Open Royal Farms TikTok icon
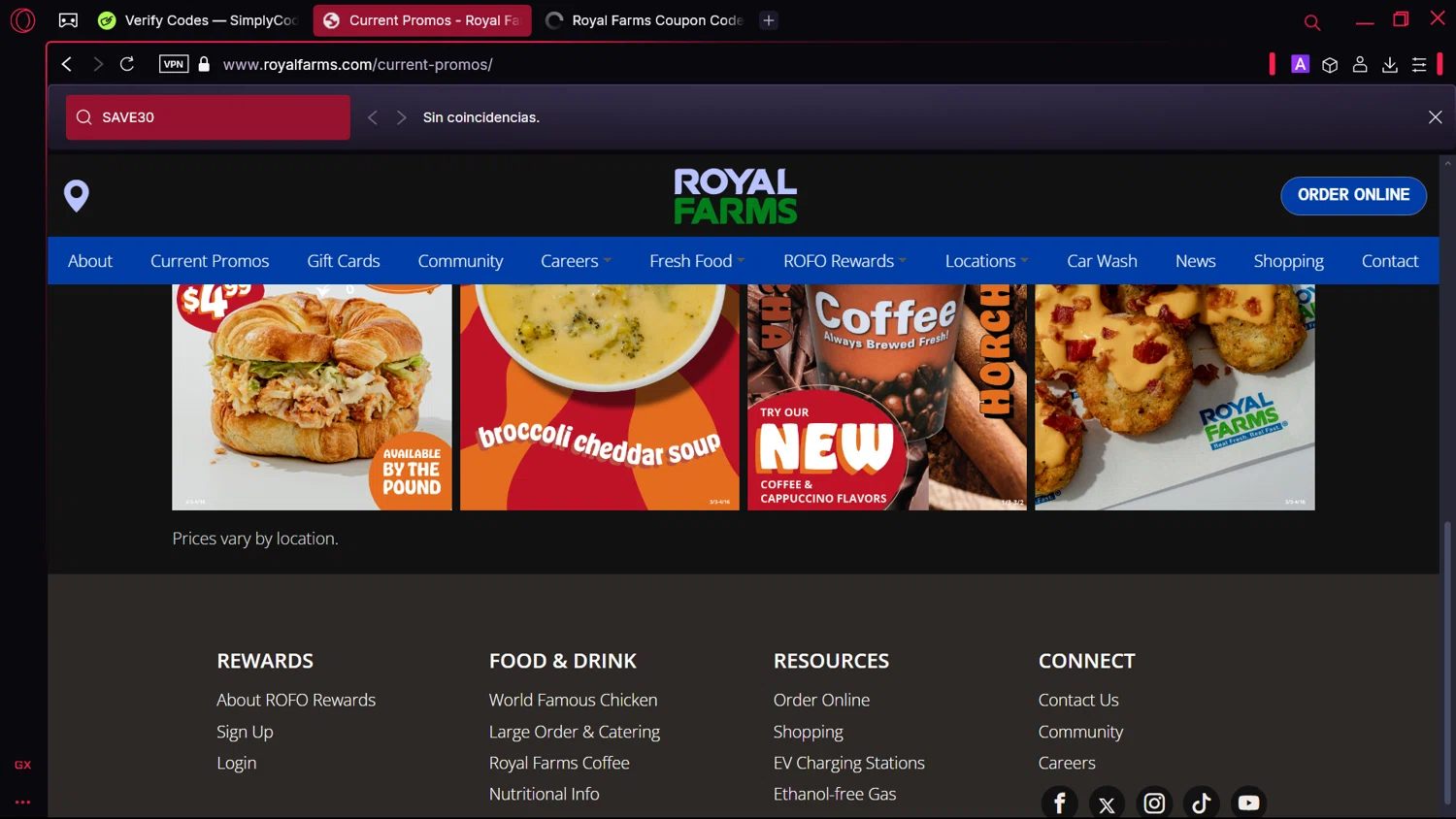Screen dimensions: 1456x819 point(1201,803)
